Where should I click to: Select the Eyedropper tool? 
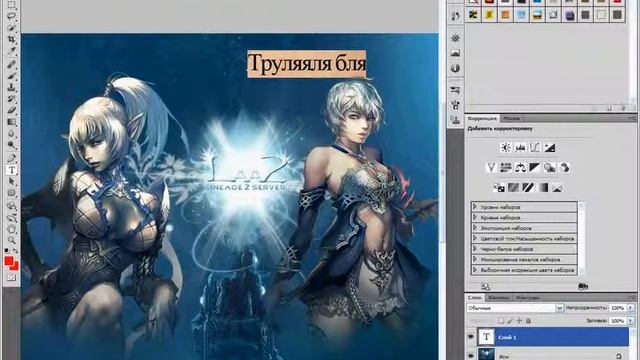tap(11, 51)
